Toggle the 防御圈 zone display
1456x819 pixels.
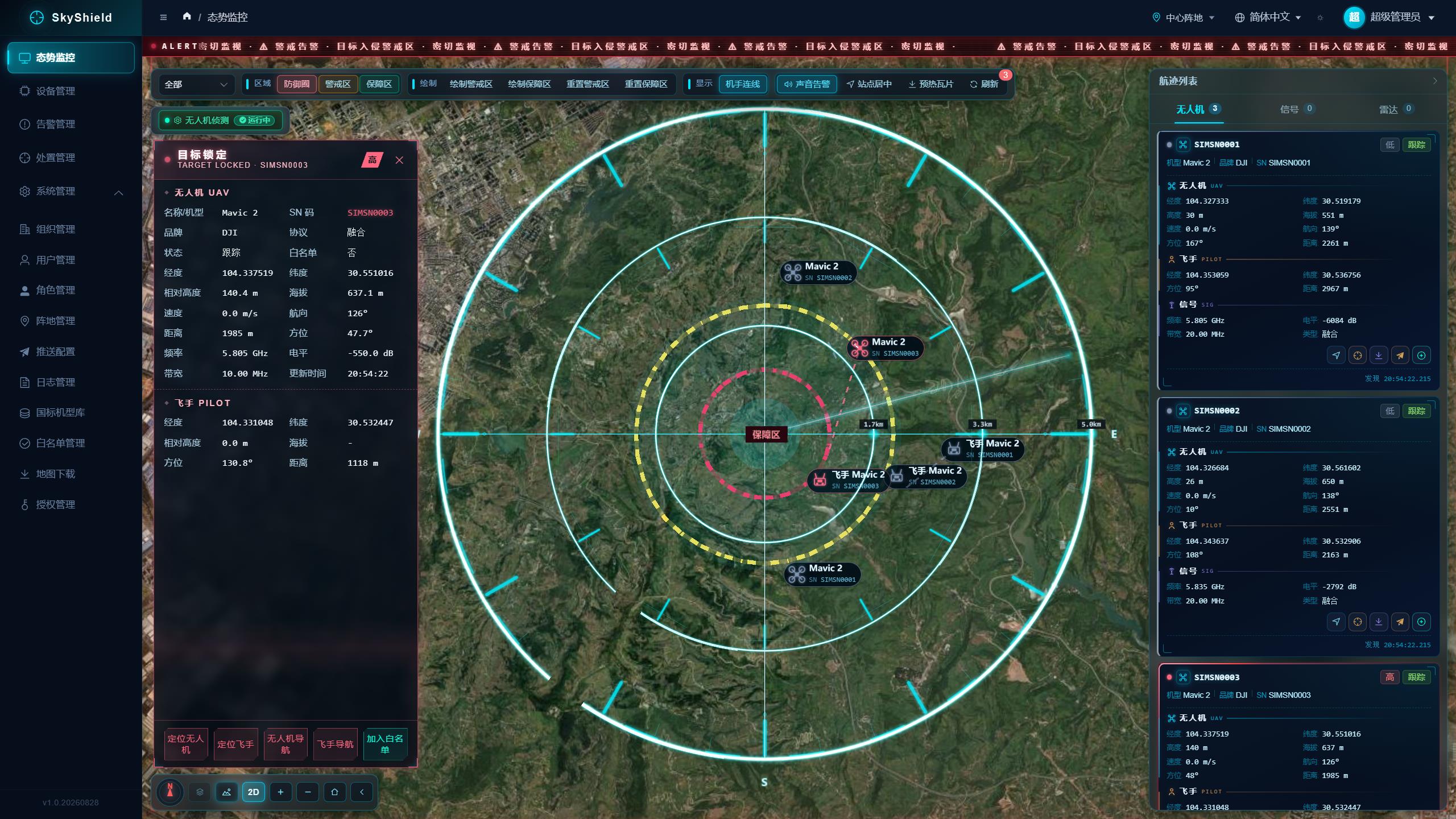point(296,84)
